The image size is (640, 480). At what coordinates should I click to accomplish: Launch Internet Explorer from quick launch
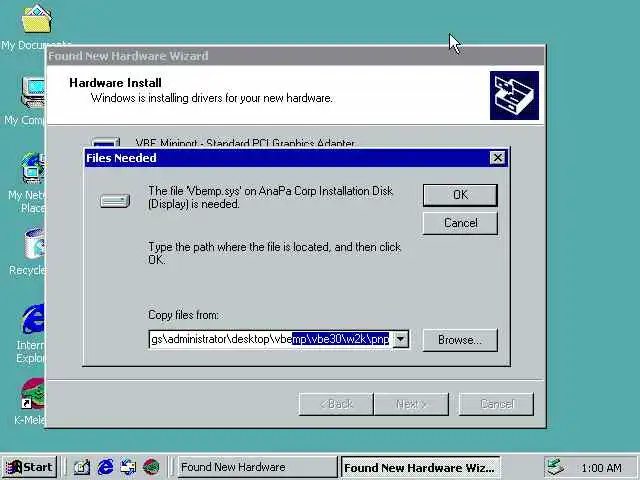pyautogui.click(x=105, y=467)
